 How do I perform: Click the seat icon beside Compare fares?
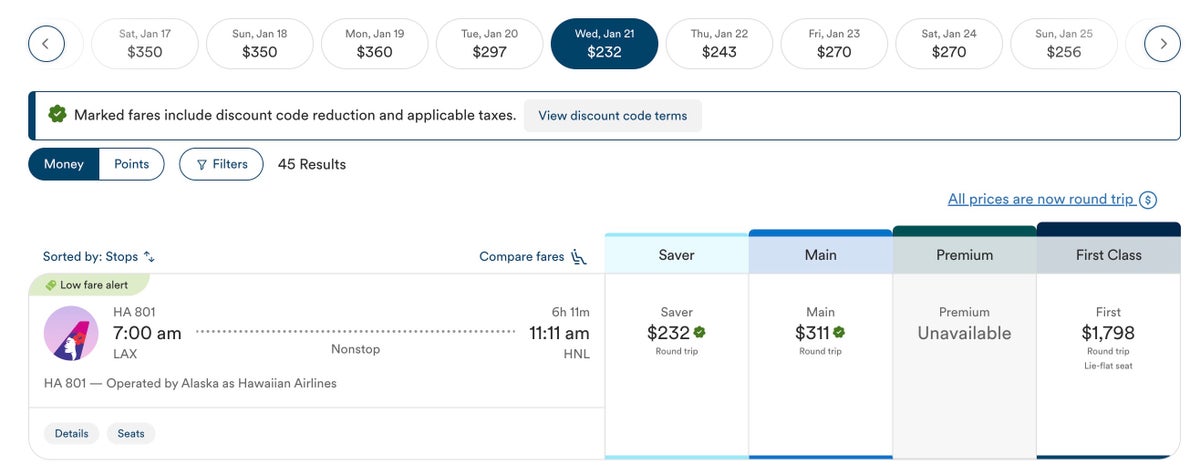point(579,257)
